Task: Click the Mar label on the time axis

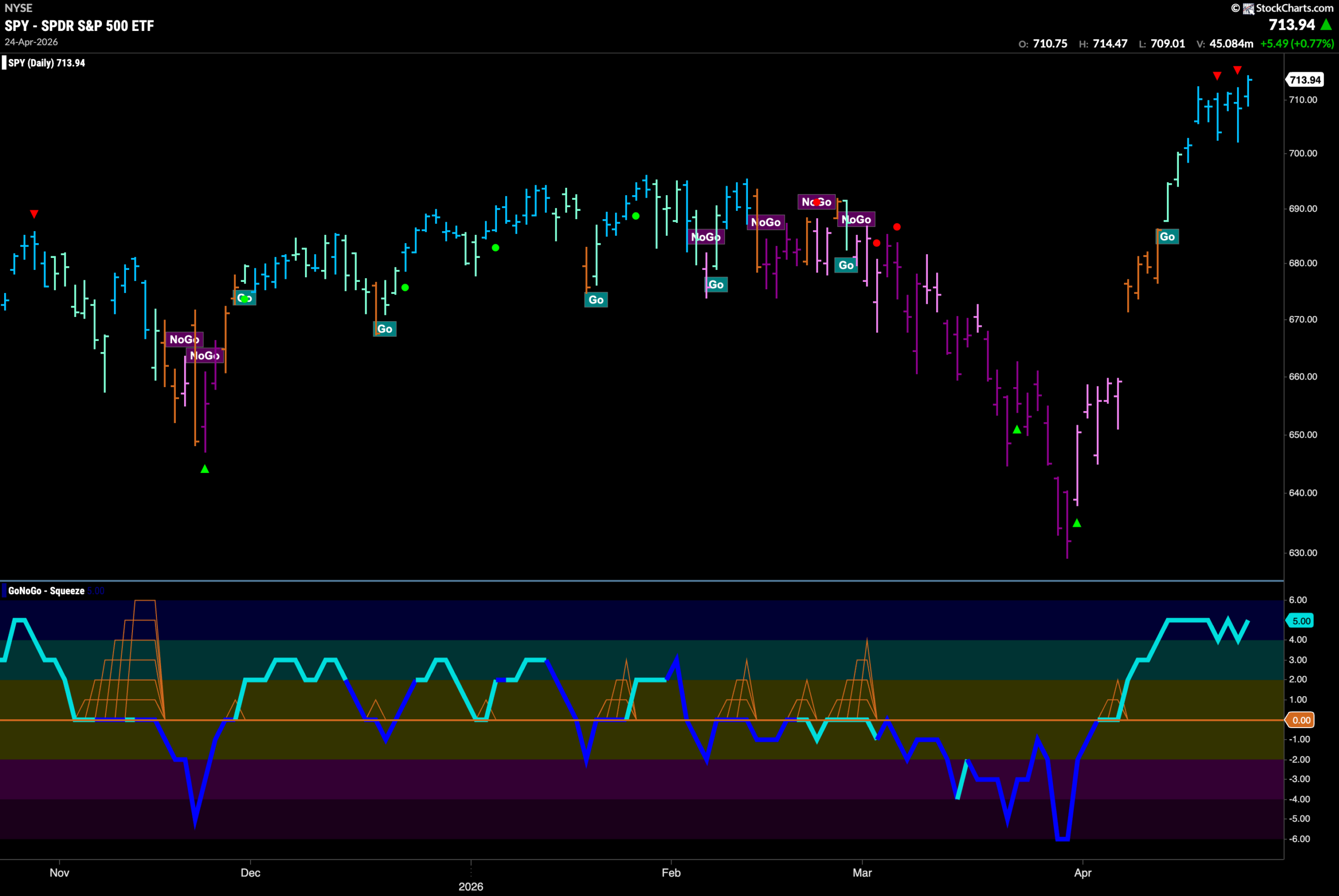Action: [x=862, y=872]
